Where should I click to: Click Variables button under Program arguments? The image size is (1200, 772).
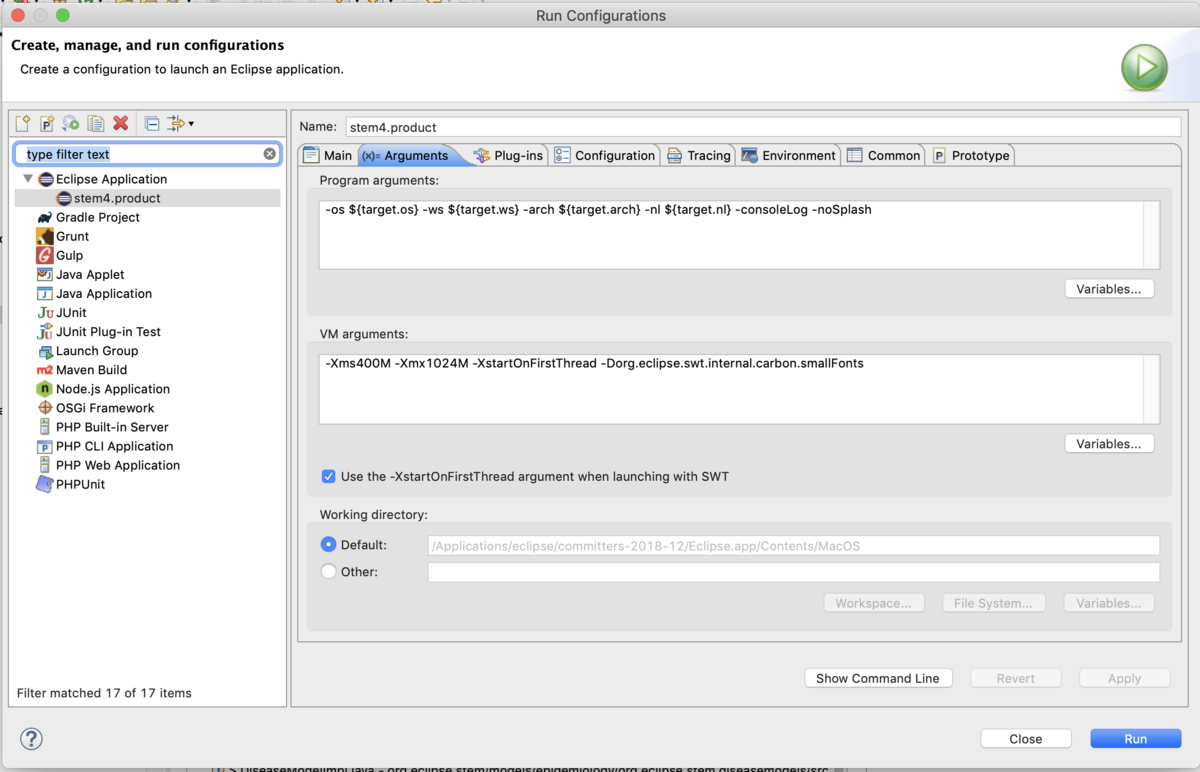click(1108, 289)
